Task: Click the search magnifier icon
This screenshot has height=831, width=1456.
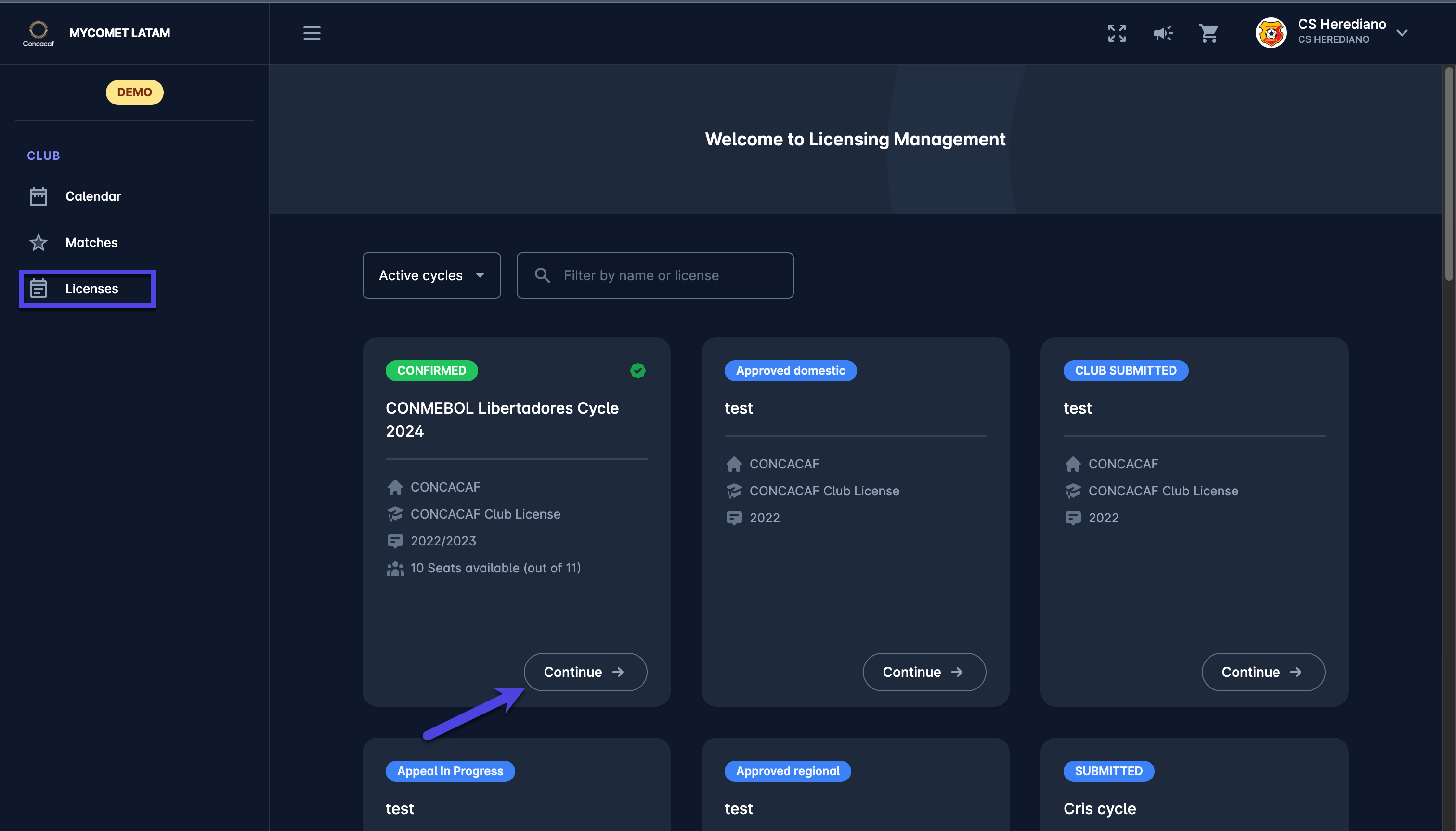Action: tap(542, 276)
